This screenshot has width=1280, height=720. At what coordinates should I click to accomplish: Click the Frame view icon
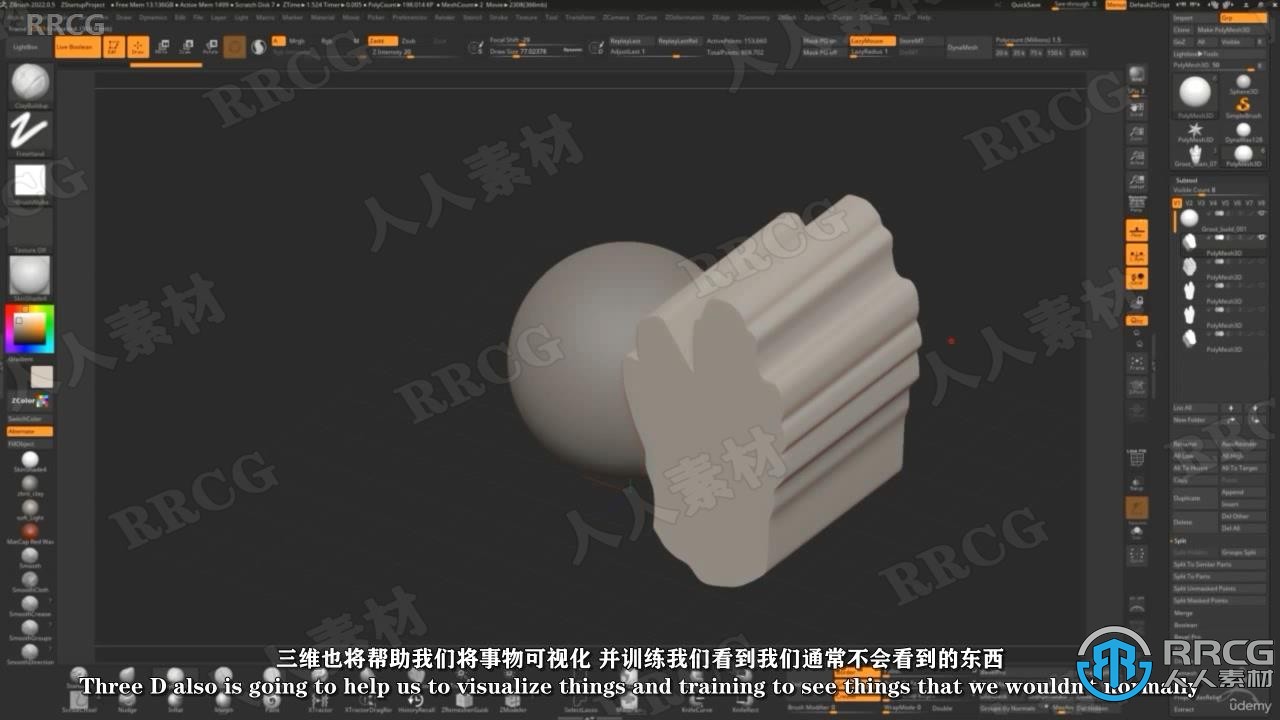pos(1136,363)
